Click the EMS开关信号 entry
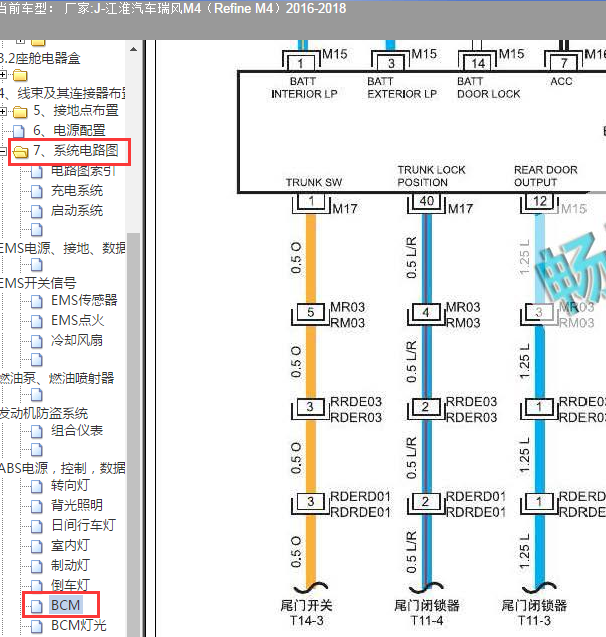The image size is (606, 637). 38,283
